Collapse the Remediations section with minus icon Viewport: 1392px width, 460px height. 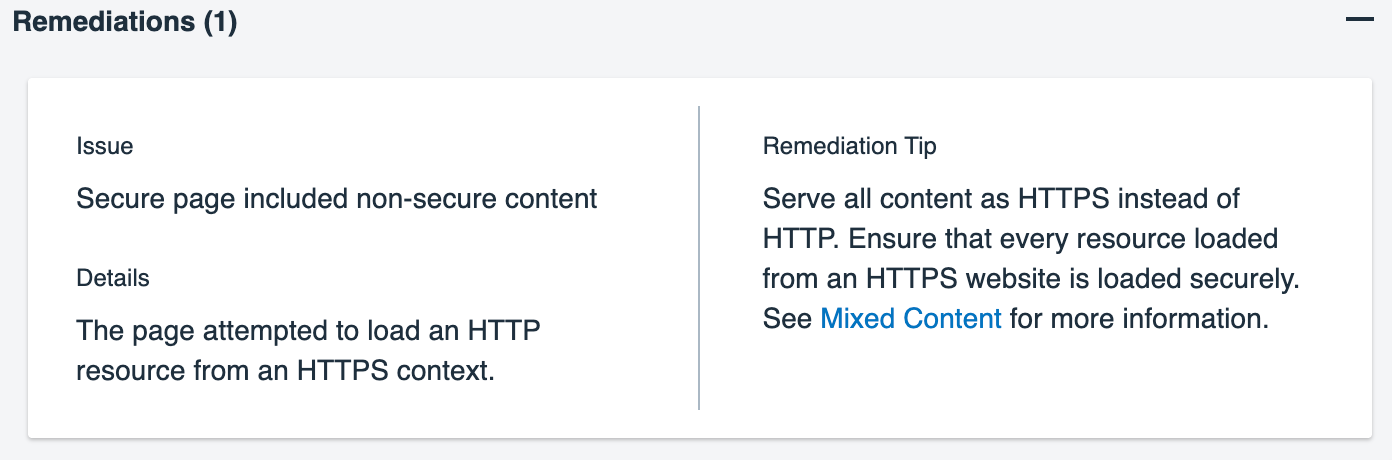[1360, 20]
